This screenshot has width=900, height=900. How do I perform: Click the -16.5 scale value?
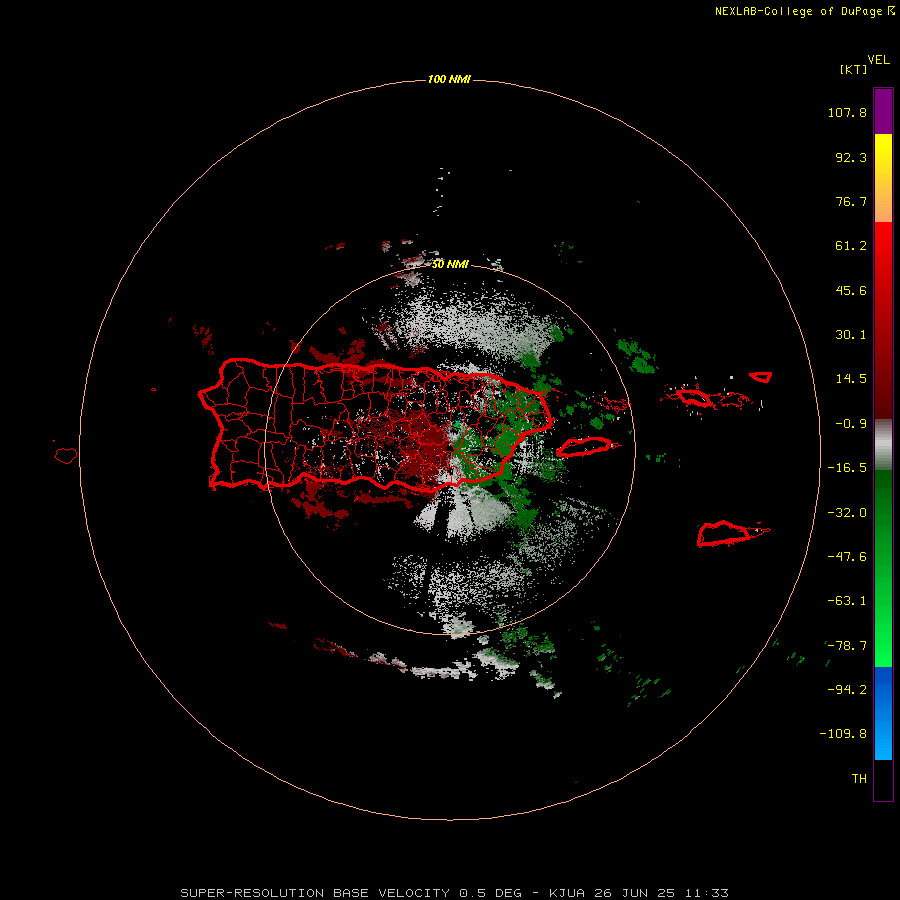tap(847, 468)
